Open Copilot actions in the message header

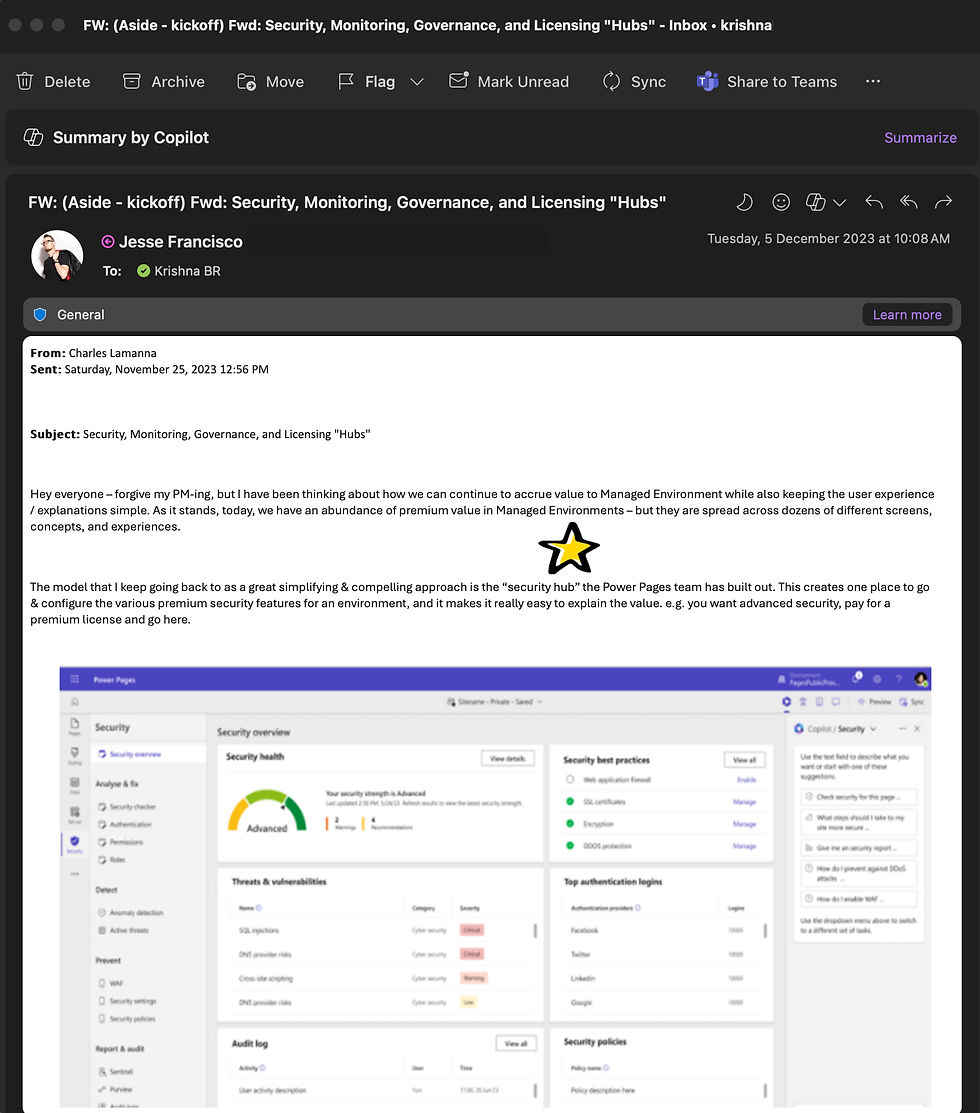(815, 202)
